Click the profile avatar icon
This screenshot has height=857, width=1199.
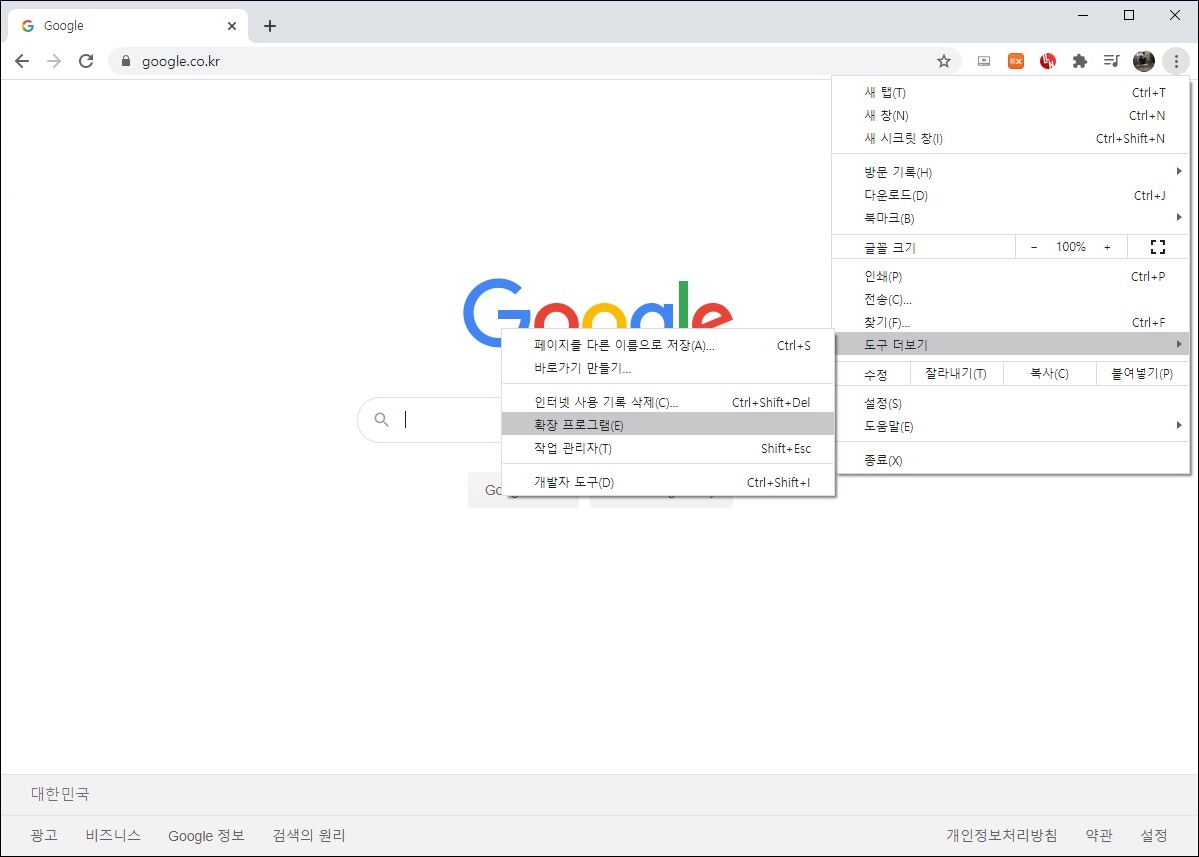click(1144, 61)
